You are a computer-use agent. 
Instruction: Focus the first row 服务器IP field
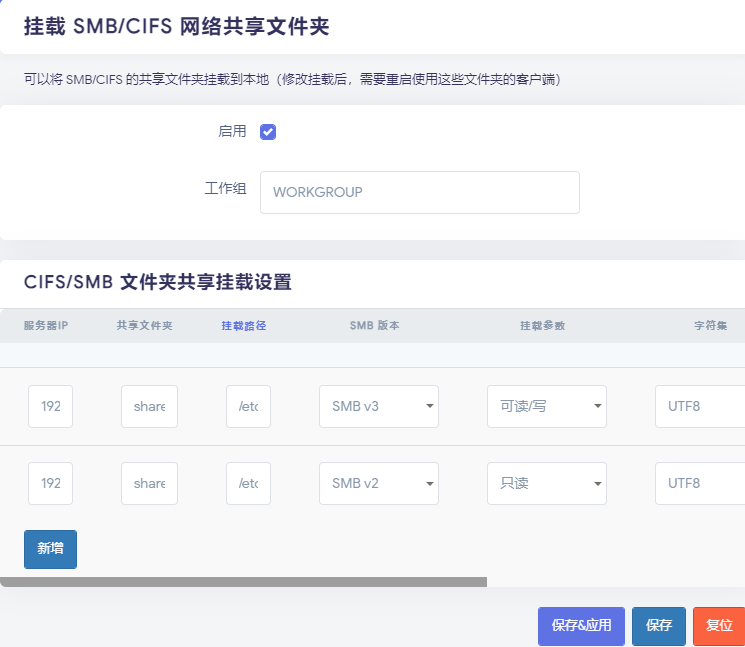(50, 407)
